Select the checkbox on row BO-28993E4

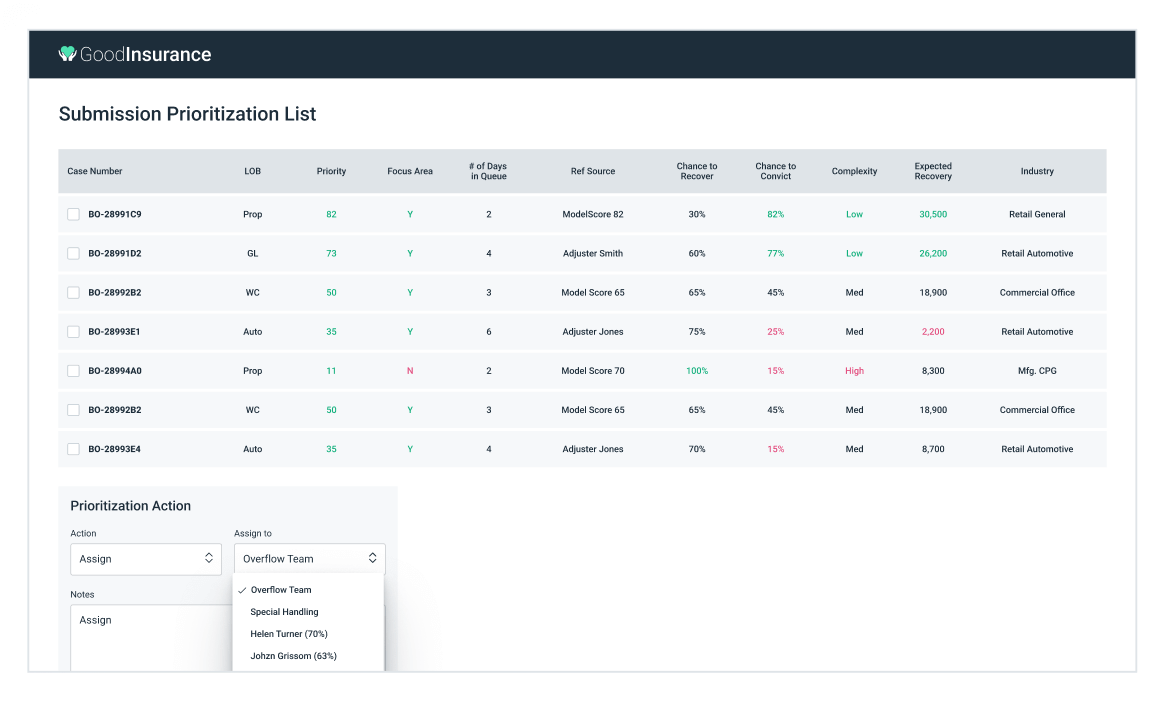click(73, 449)
